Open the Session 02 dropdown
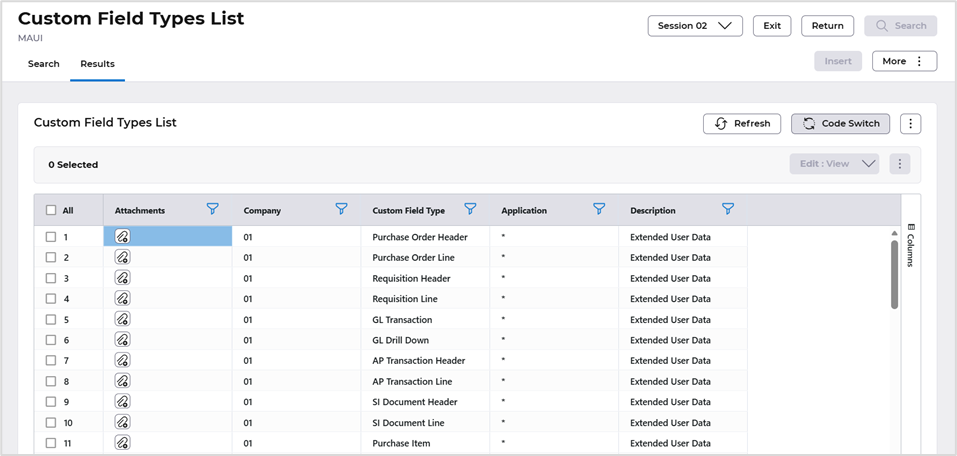Image resolution: width=957 pixels, height=456 pixels. (695, 26)
